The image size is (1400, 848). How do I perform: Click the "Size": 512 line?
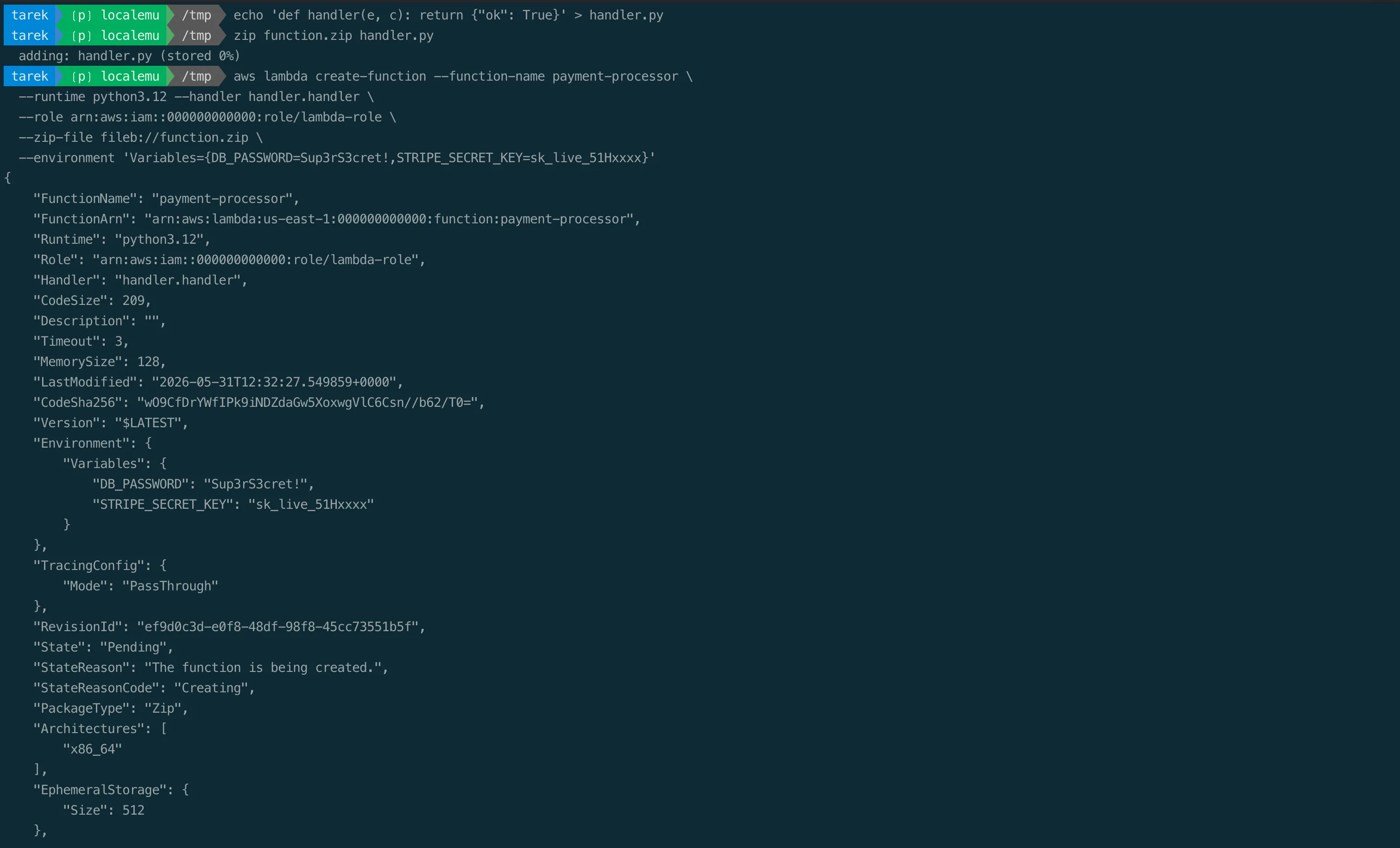pyautogui.click(x=103, y=810)
